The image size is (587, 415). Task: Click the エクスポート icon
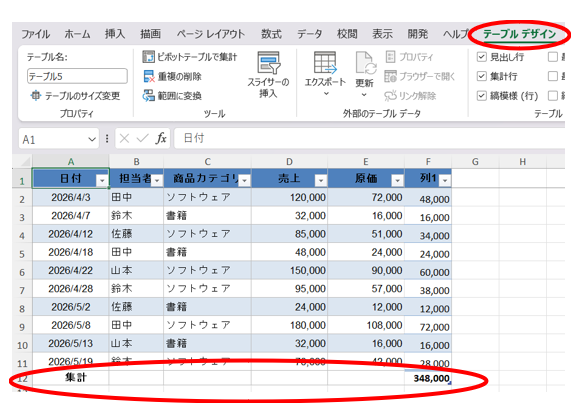pyautogui.click(x=325, y=62)
